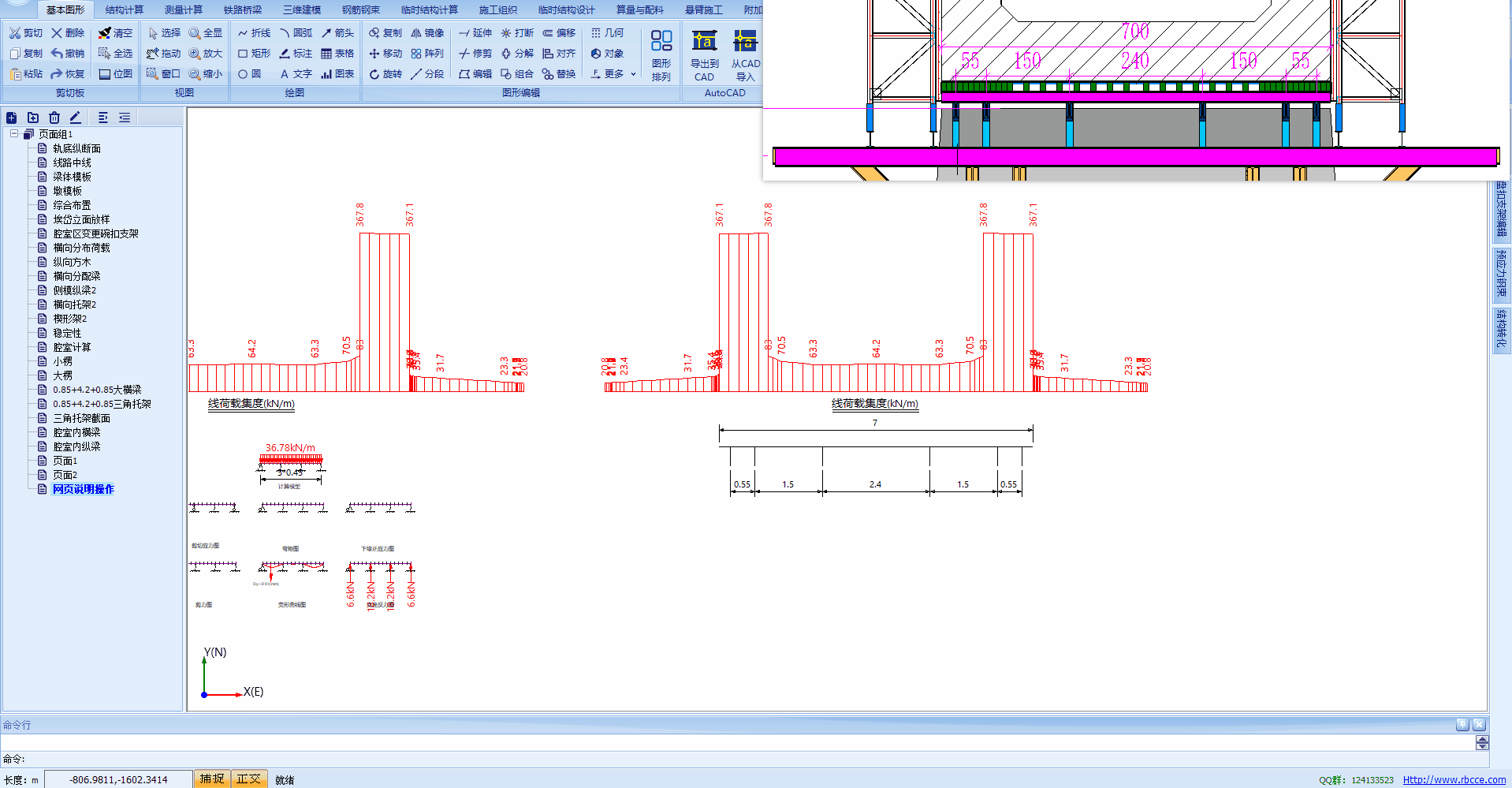
Task: Click the command history stepper arrows
Action: (1482, 742)
